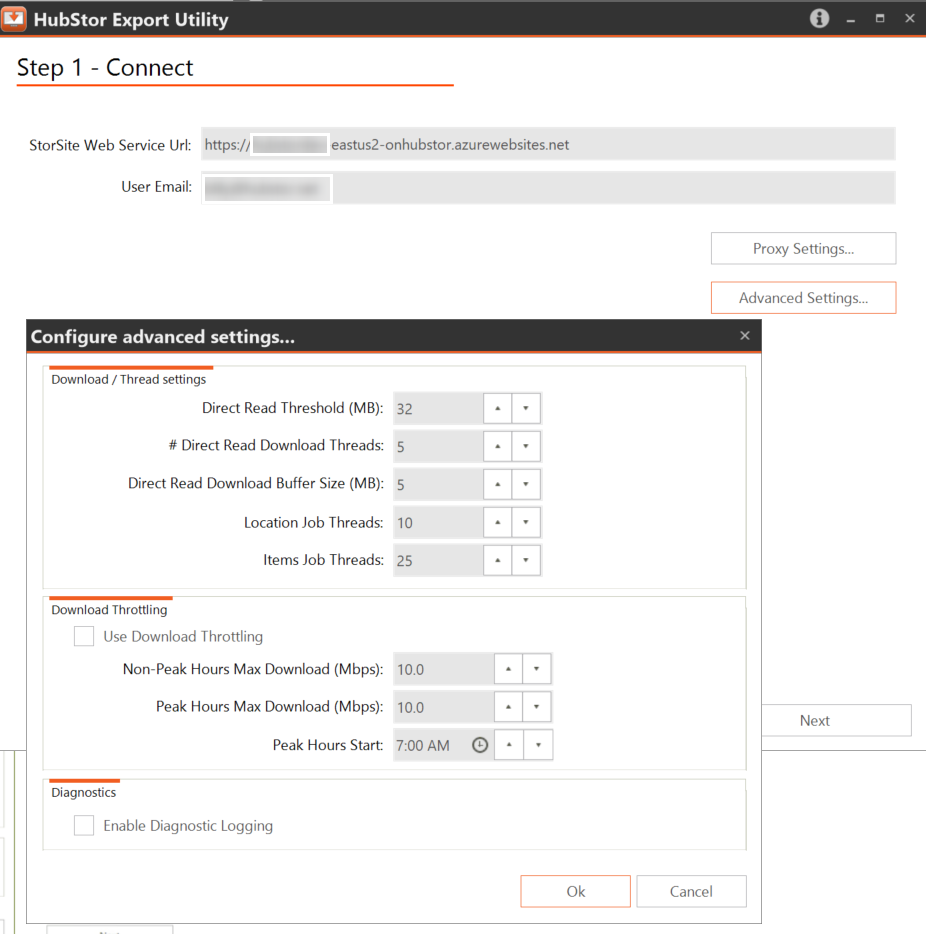
Task: Click Direct Read Download Buffer Size field
Action: pos(438,484)
